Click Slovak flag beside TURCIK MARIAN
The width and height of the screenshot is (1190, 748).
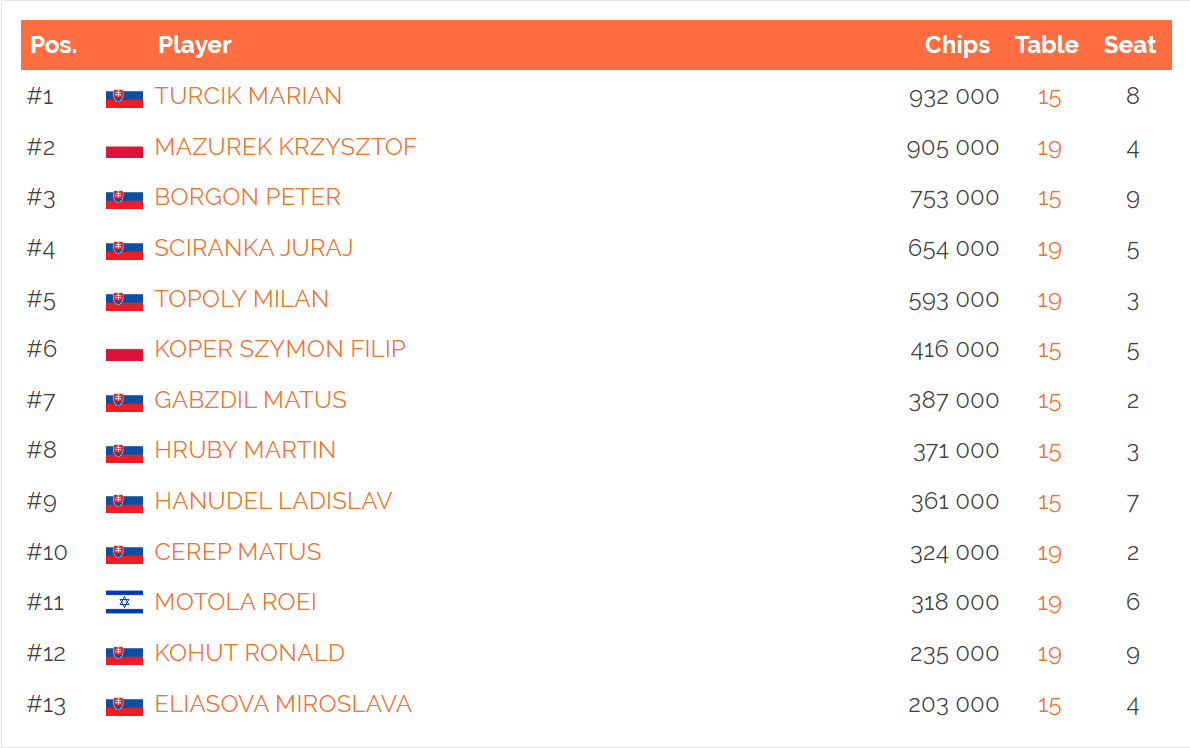pyautogui.click(x=124, y=98)
